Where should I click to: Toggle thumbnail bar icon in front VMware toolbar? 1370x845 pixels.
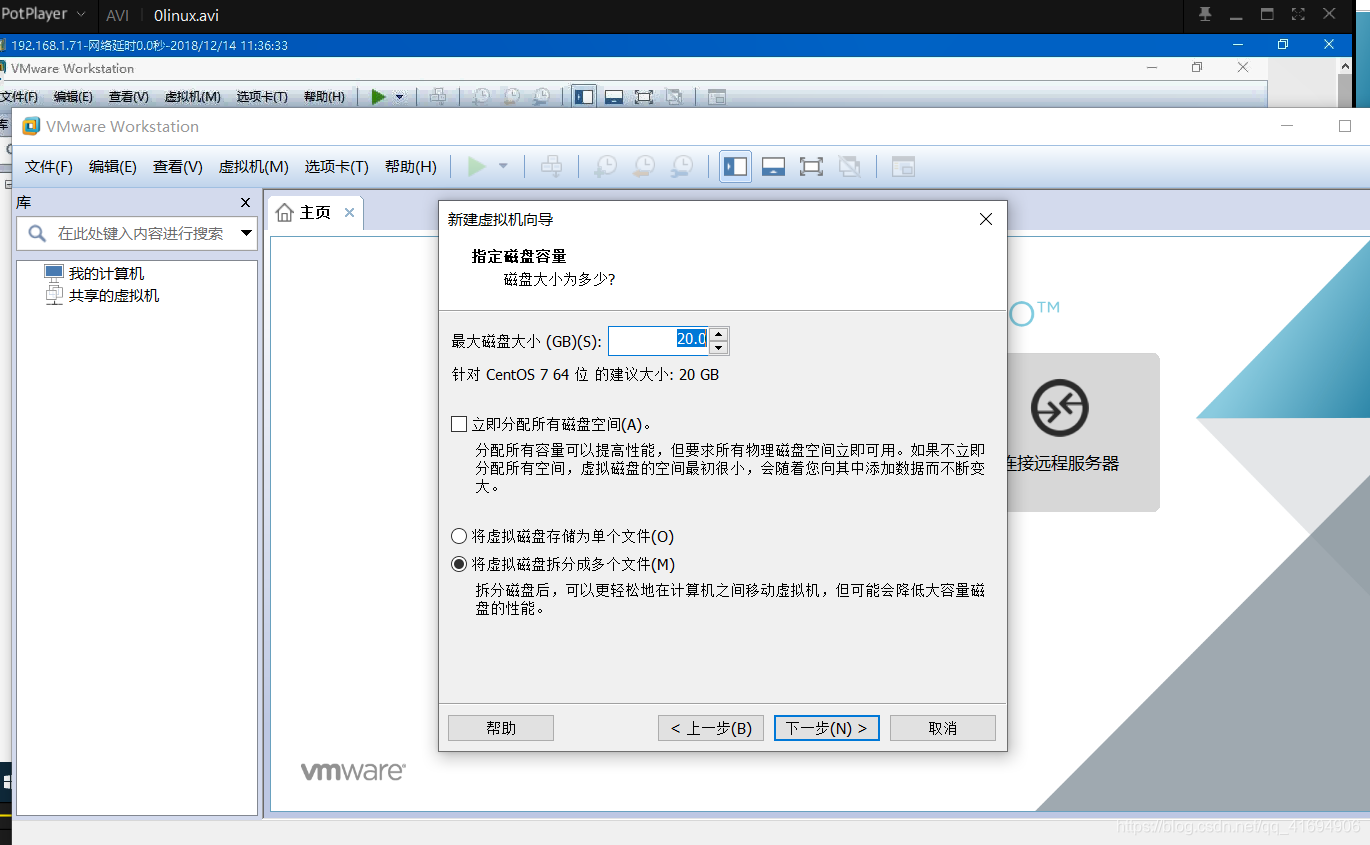773,166
